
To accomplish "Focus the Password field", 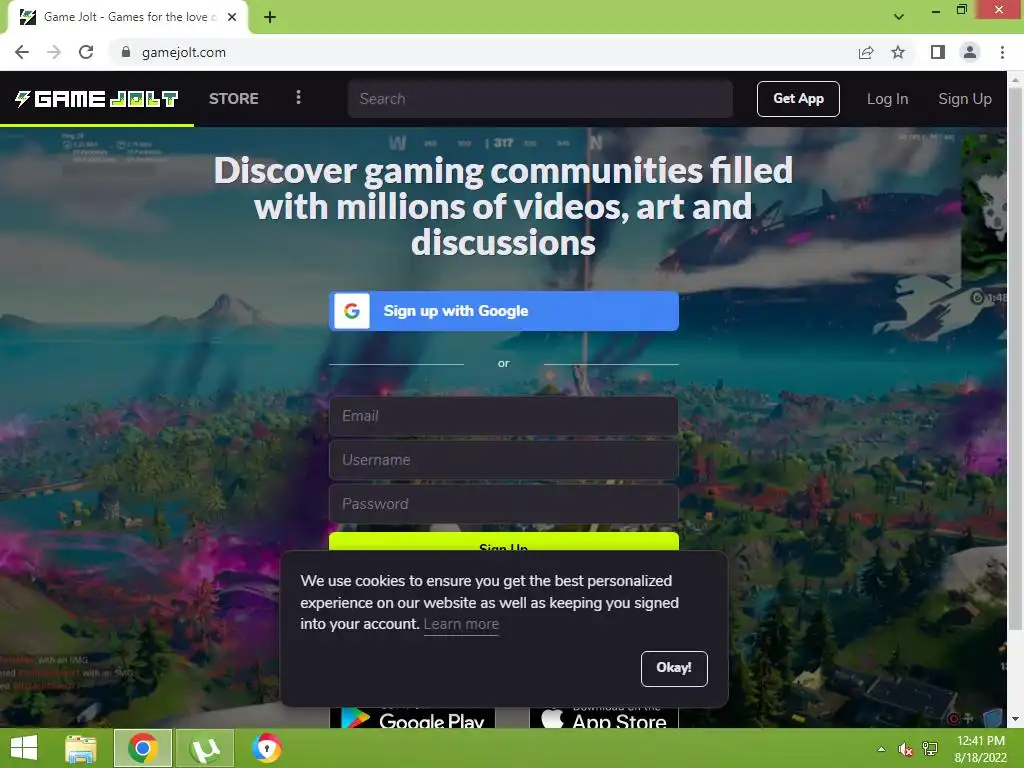I will pos(504,504).
